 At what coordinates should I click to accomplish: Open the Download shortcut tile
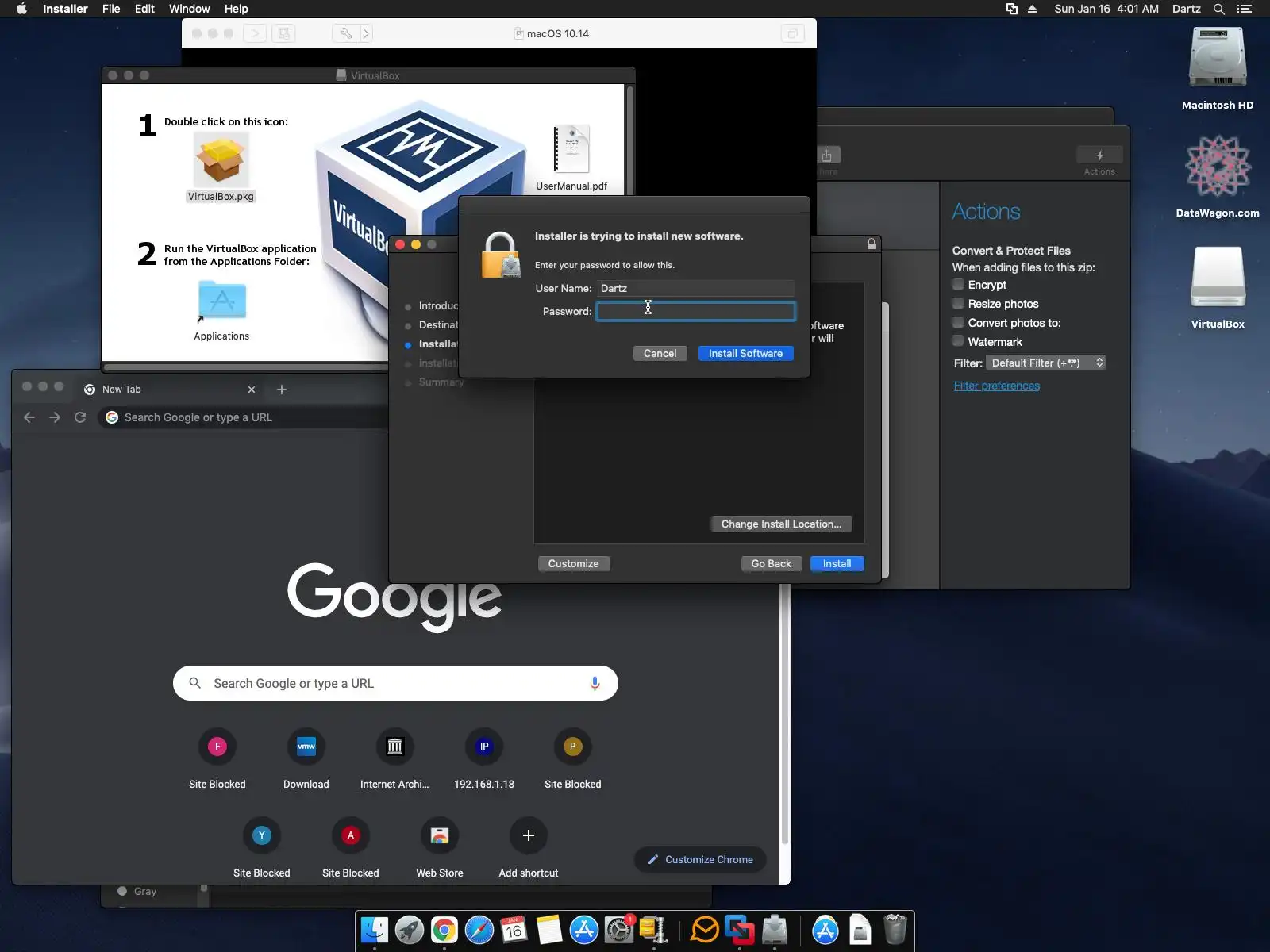[x=306, y=759]
